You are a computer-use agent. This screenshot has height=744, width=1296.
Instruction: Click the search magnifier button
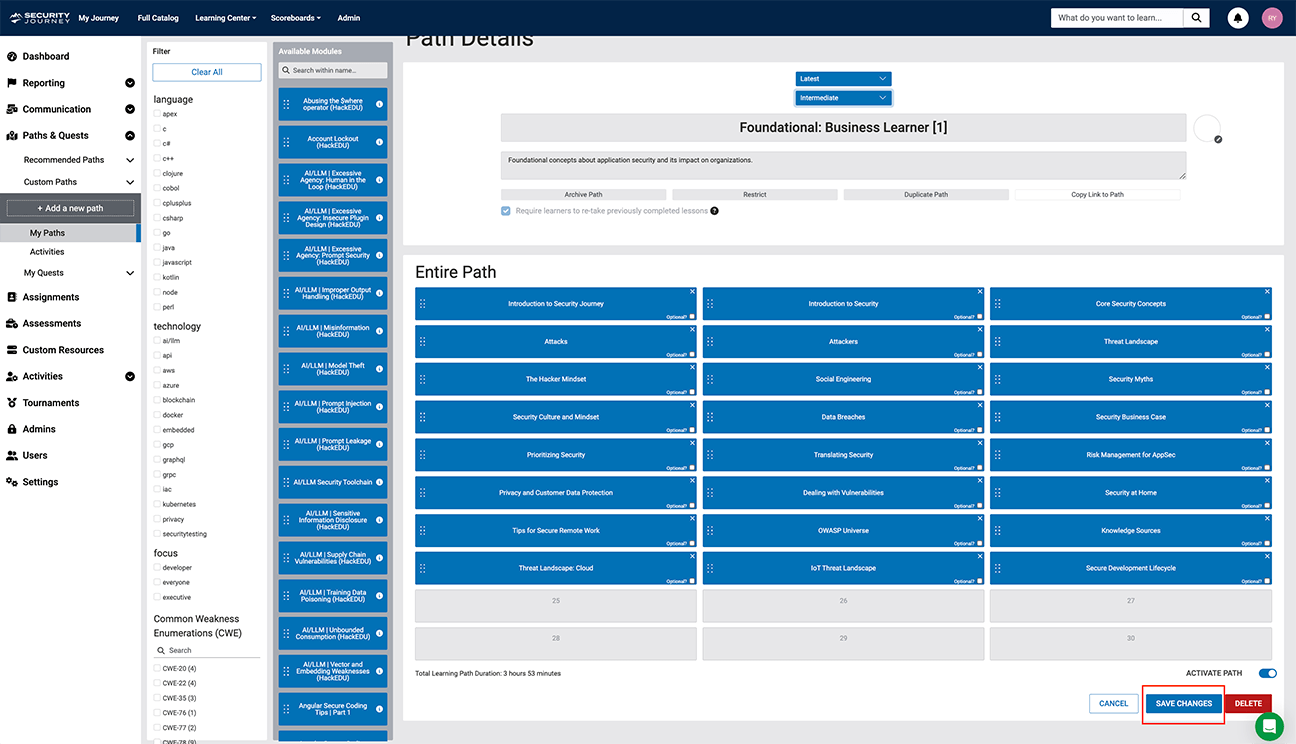click(1196, 18)
